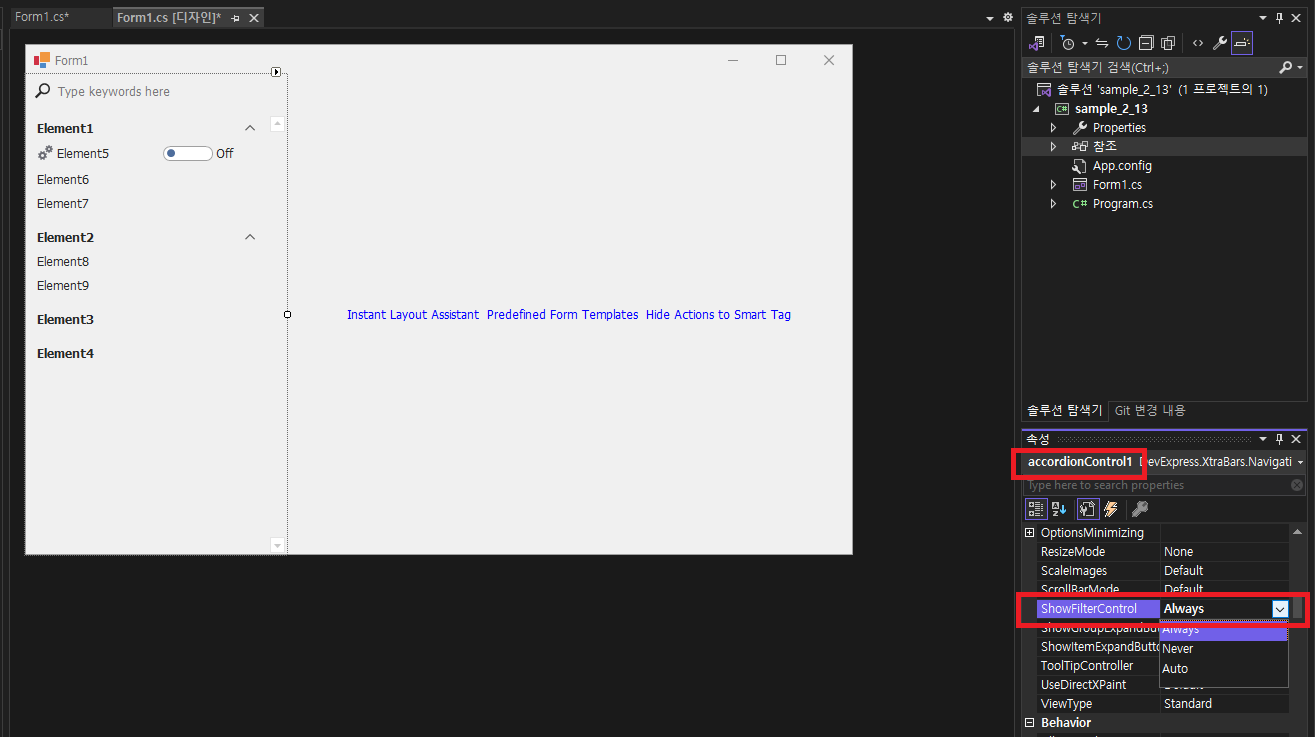The image size is (1315, 737).
Task: Click the Solution Explorer search box
Action: 1150,67
